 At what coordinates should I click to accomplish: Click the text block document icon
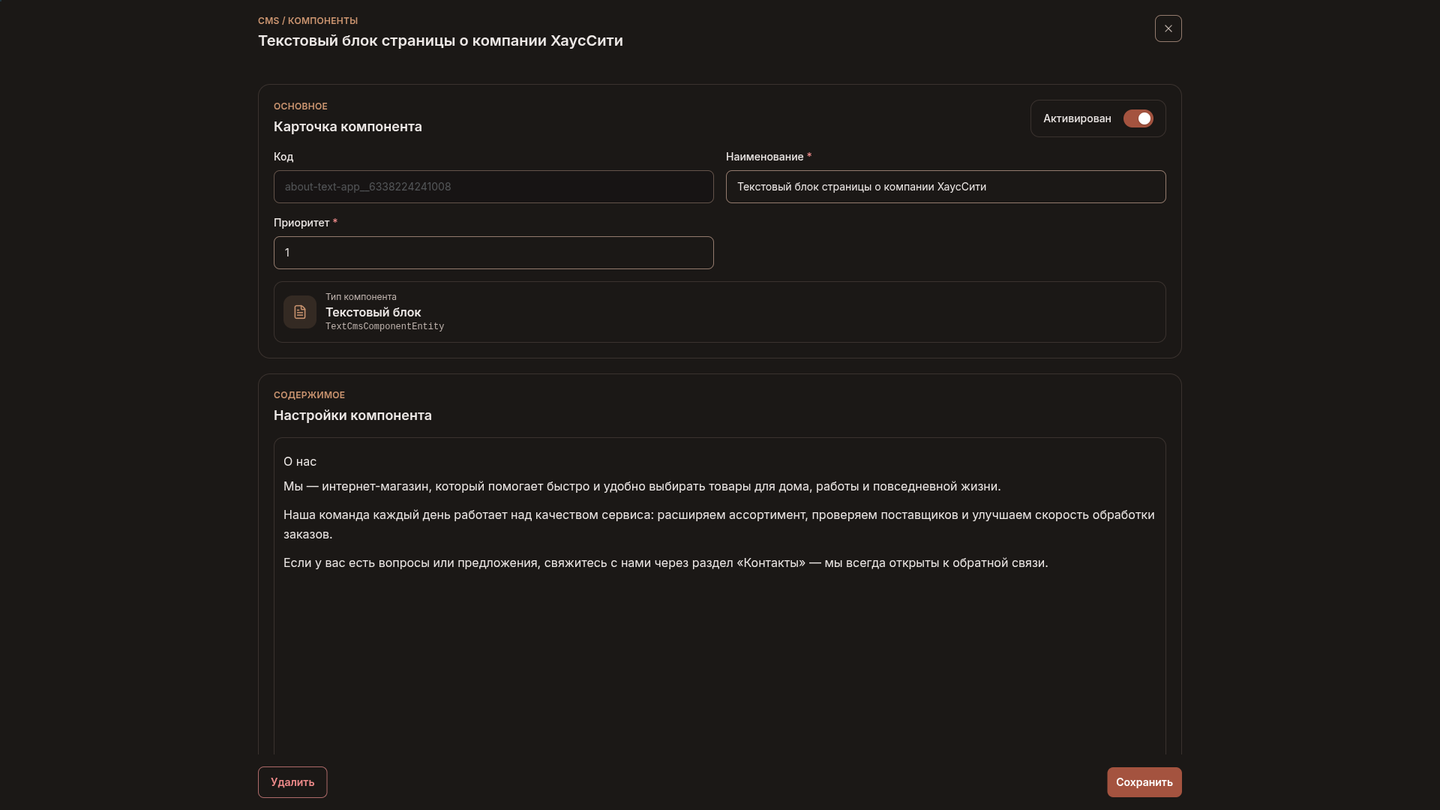(x=300, y=312)
